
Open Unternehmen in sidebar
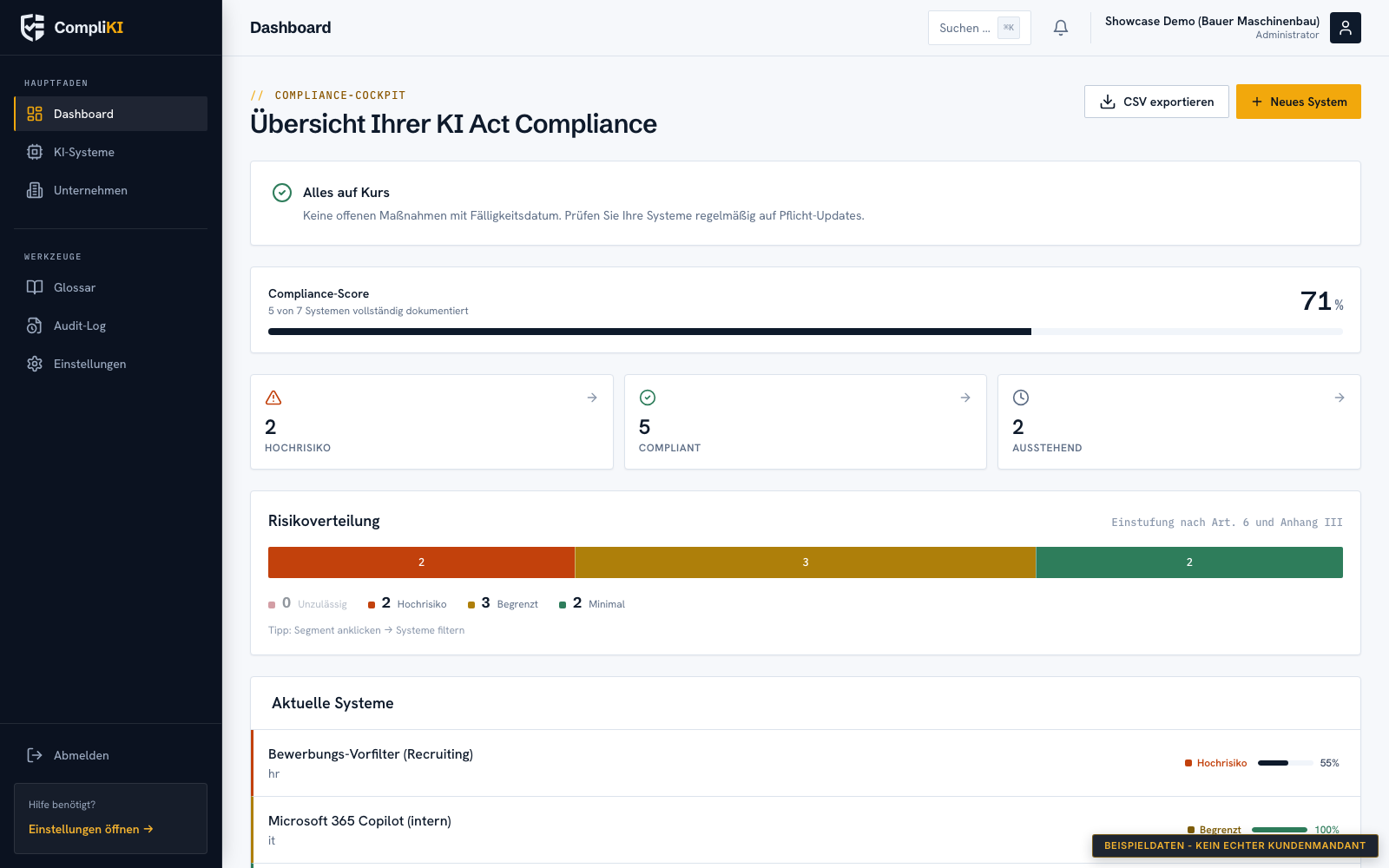click(110, 190)
